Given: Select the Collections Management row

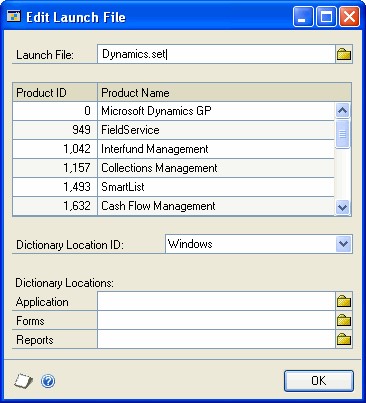Looking at the screenshot, I should 173,168.
